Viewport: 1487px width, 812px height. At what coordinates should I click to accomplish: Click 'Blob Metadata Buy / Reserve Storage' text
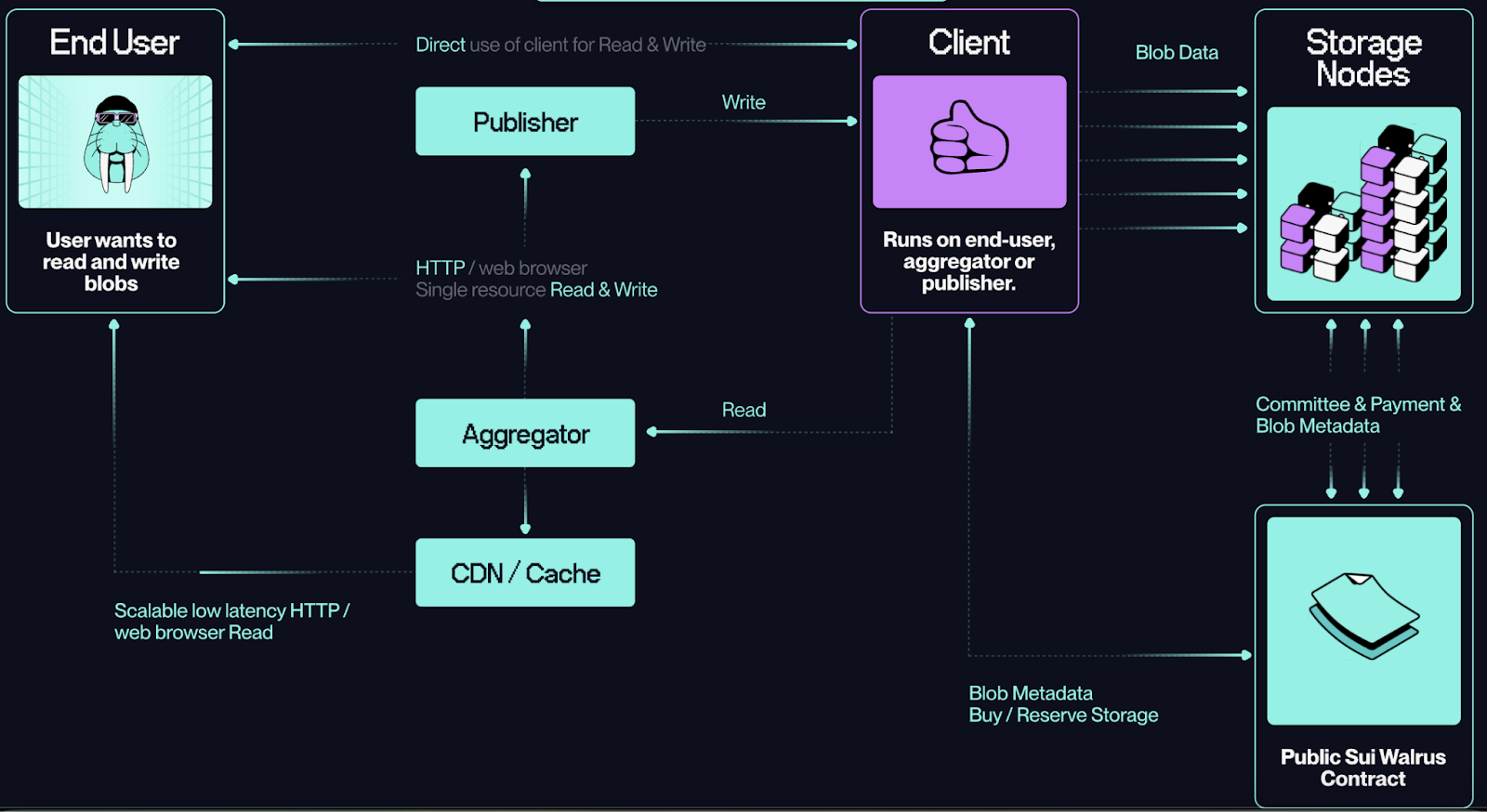[1063, 704]
